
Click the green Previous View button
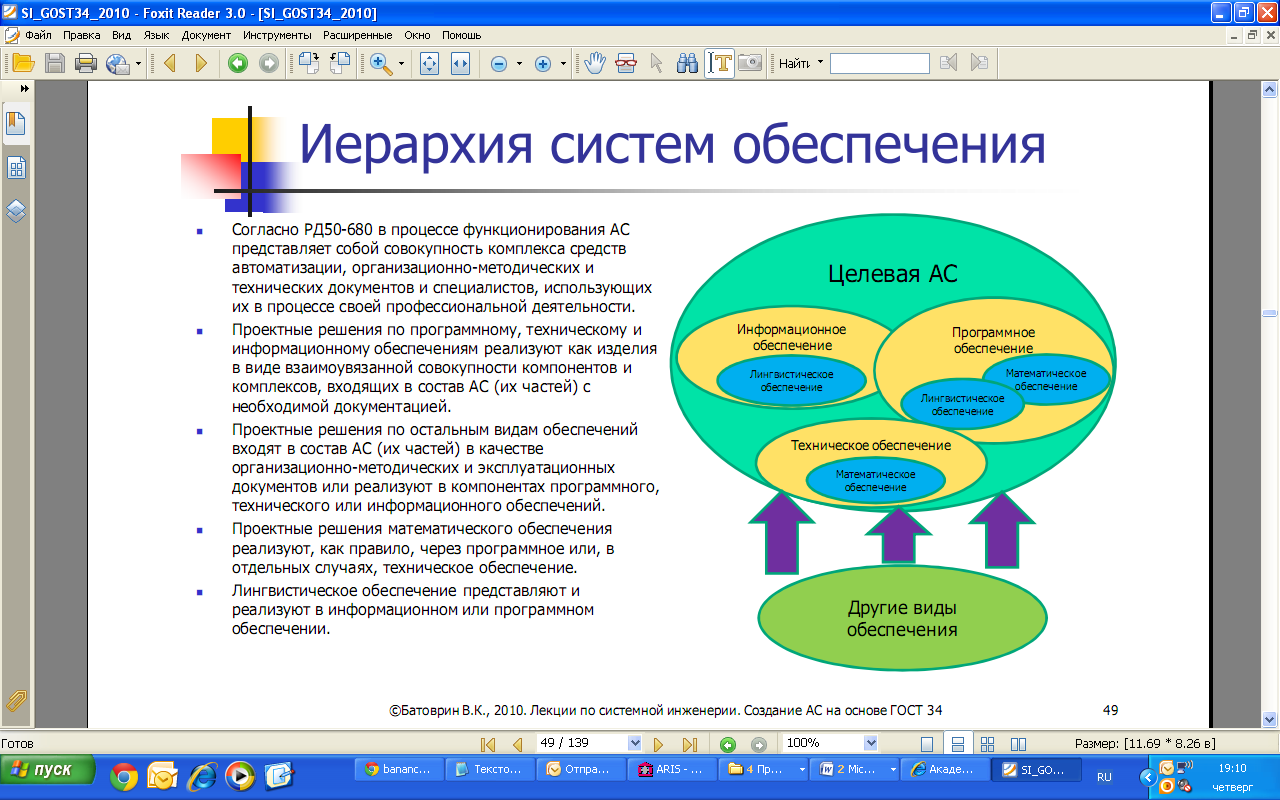pos(237,63)
